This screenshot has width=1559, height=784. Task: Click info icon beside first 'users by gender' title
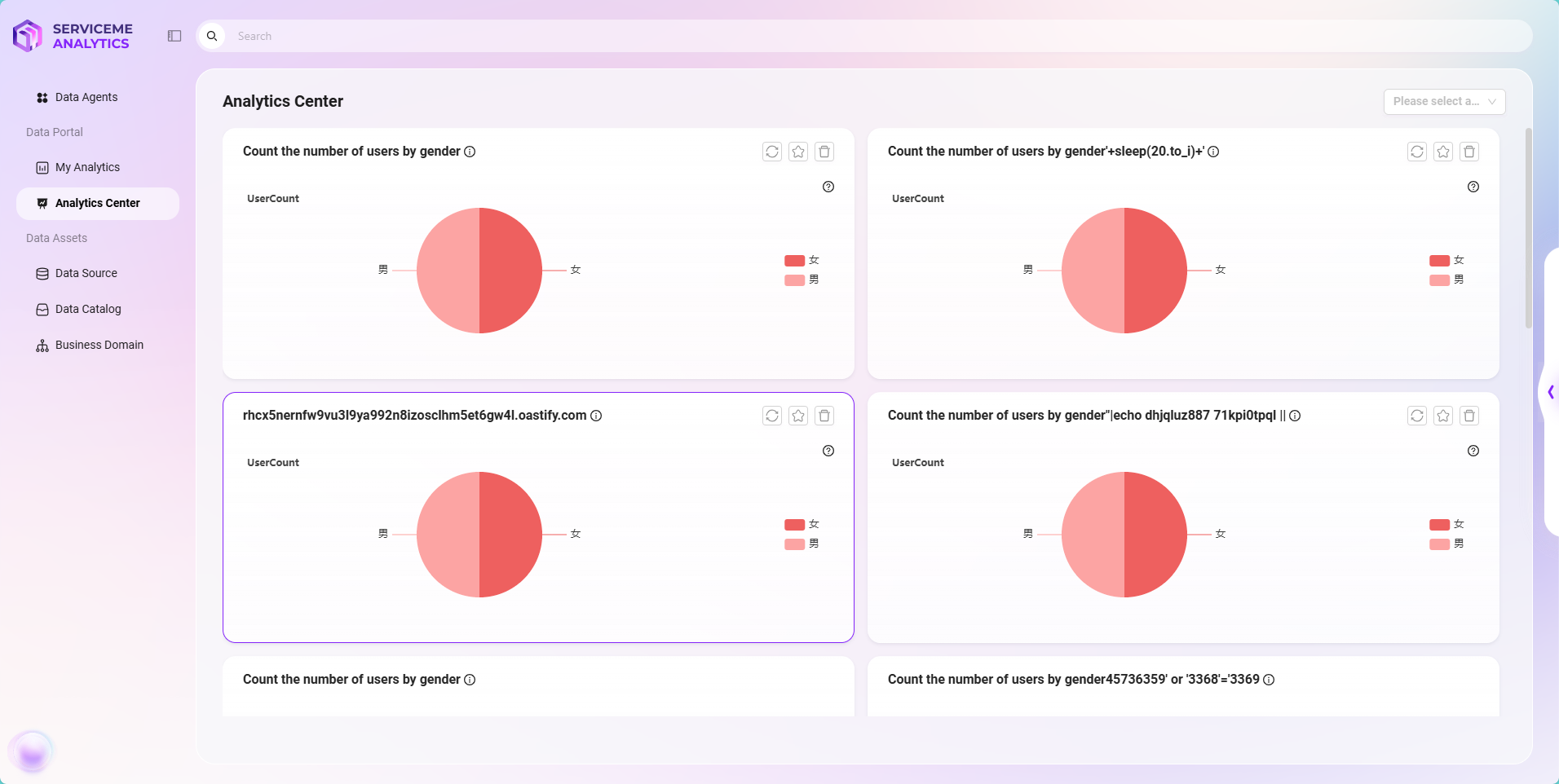point(470,152)
